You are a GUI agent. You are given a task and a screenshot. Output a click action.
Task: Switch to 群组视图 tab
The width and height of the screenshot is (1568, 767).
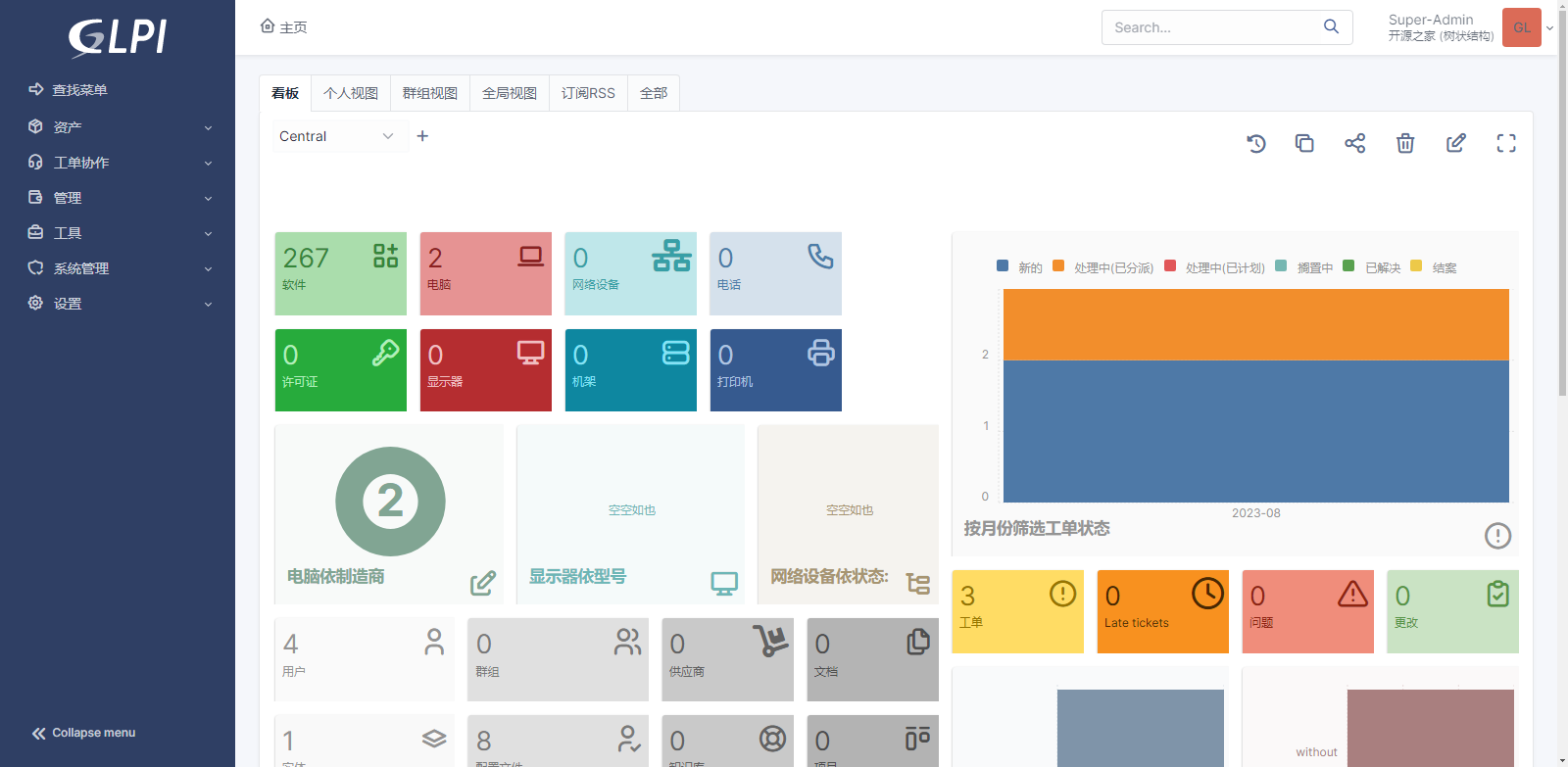coord(430,93)
